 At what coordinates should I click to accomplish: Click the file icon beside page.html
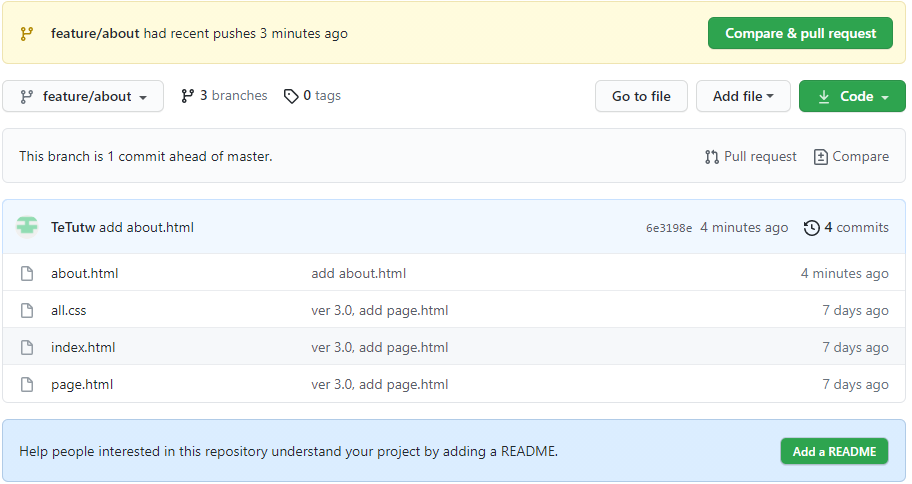point(28,384)
